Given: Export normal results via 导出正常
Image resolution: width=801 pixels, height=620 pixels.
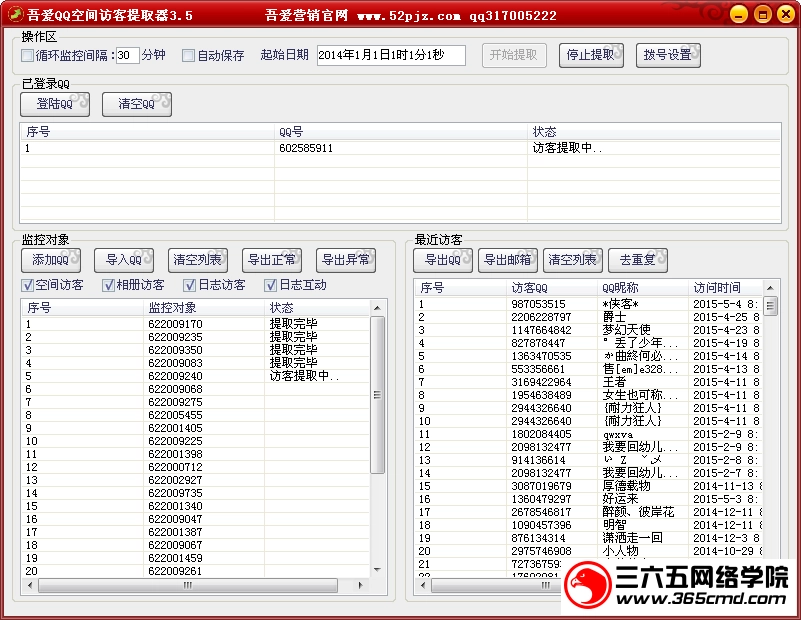Looking at the screenshot, I should 272,260.
